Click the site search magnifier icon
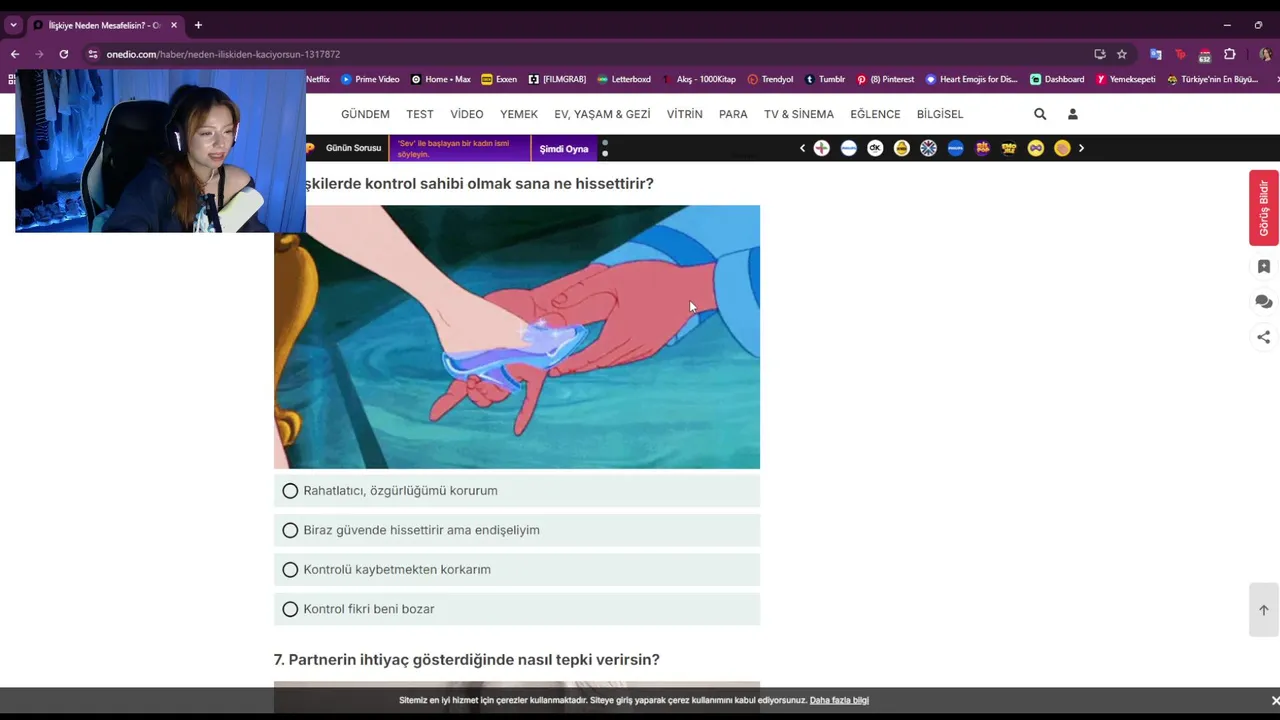This screenshot has height=720, width=1280. click(x=1040, y=114)
